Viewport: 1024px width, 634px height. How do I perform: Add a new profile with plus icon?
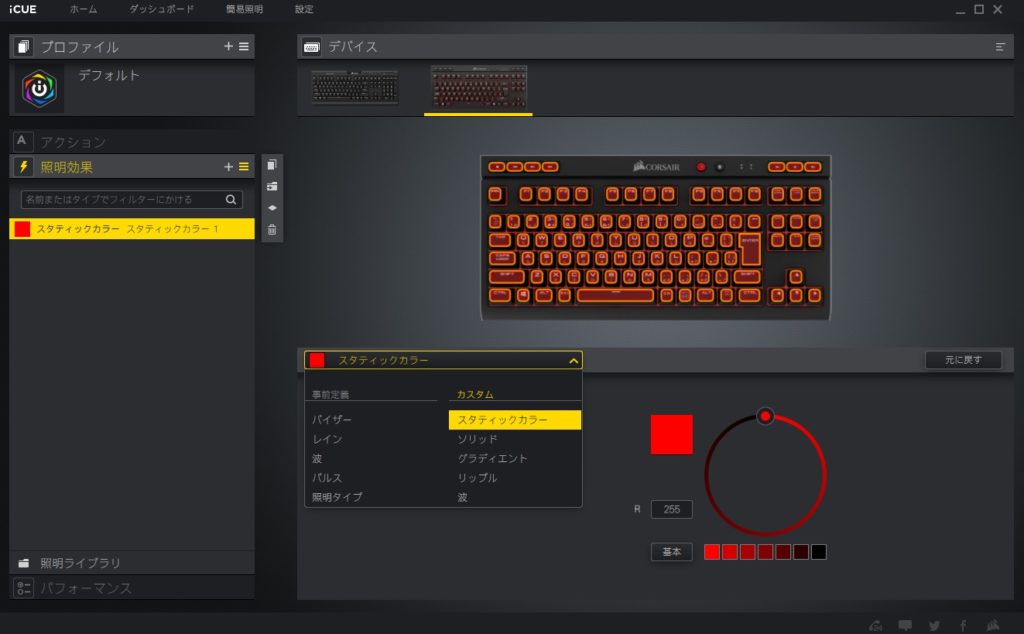point(228,46)
